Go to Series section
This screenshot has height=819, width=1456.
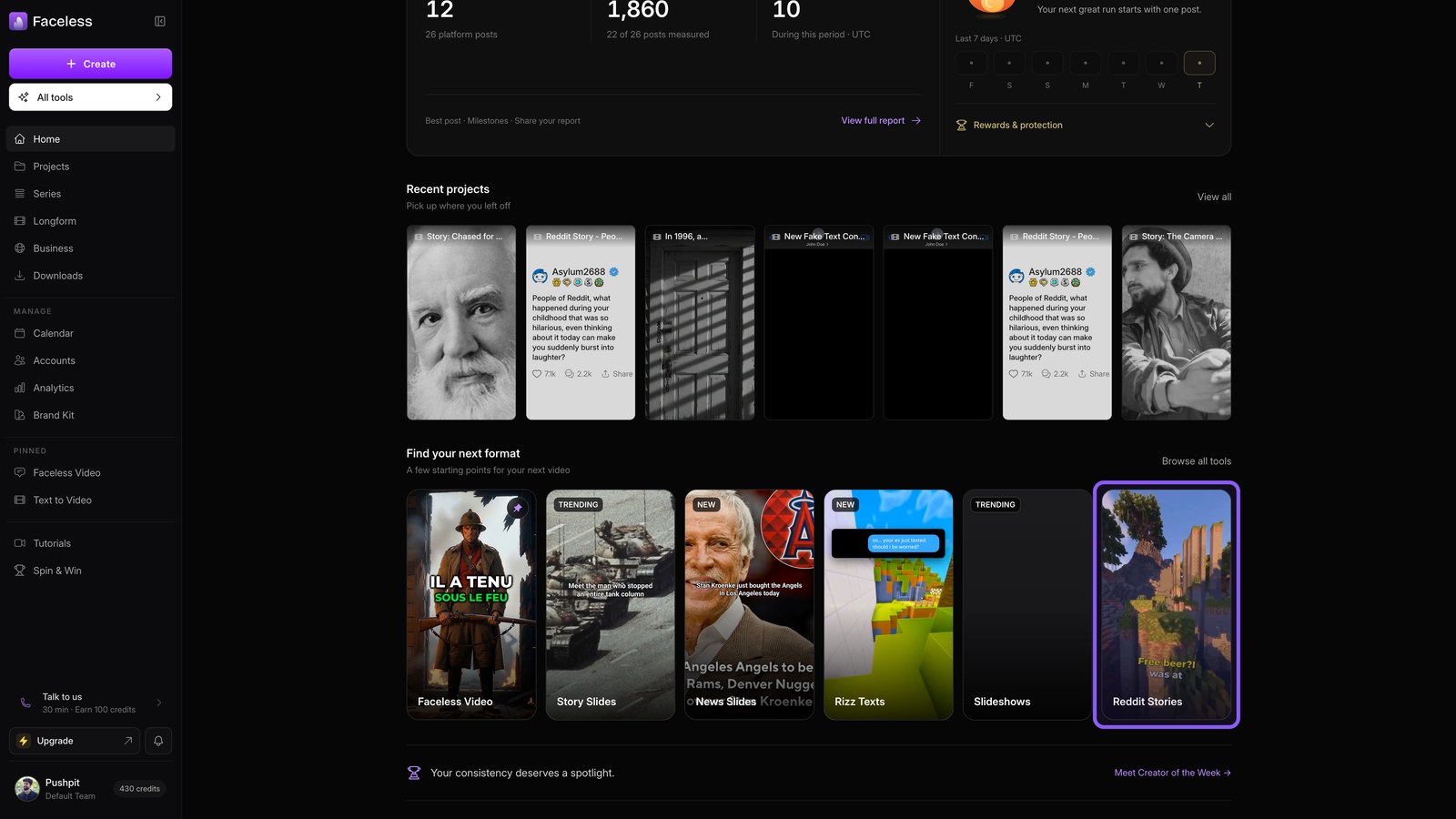pyautogui.click(x=90, y=194)
